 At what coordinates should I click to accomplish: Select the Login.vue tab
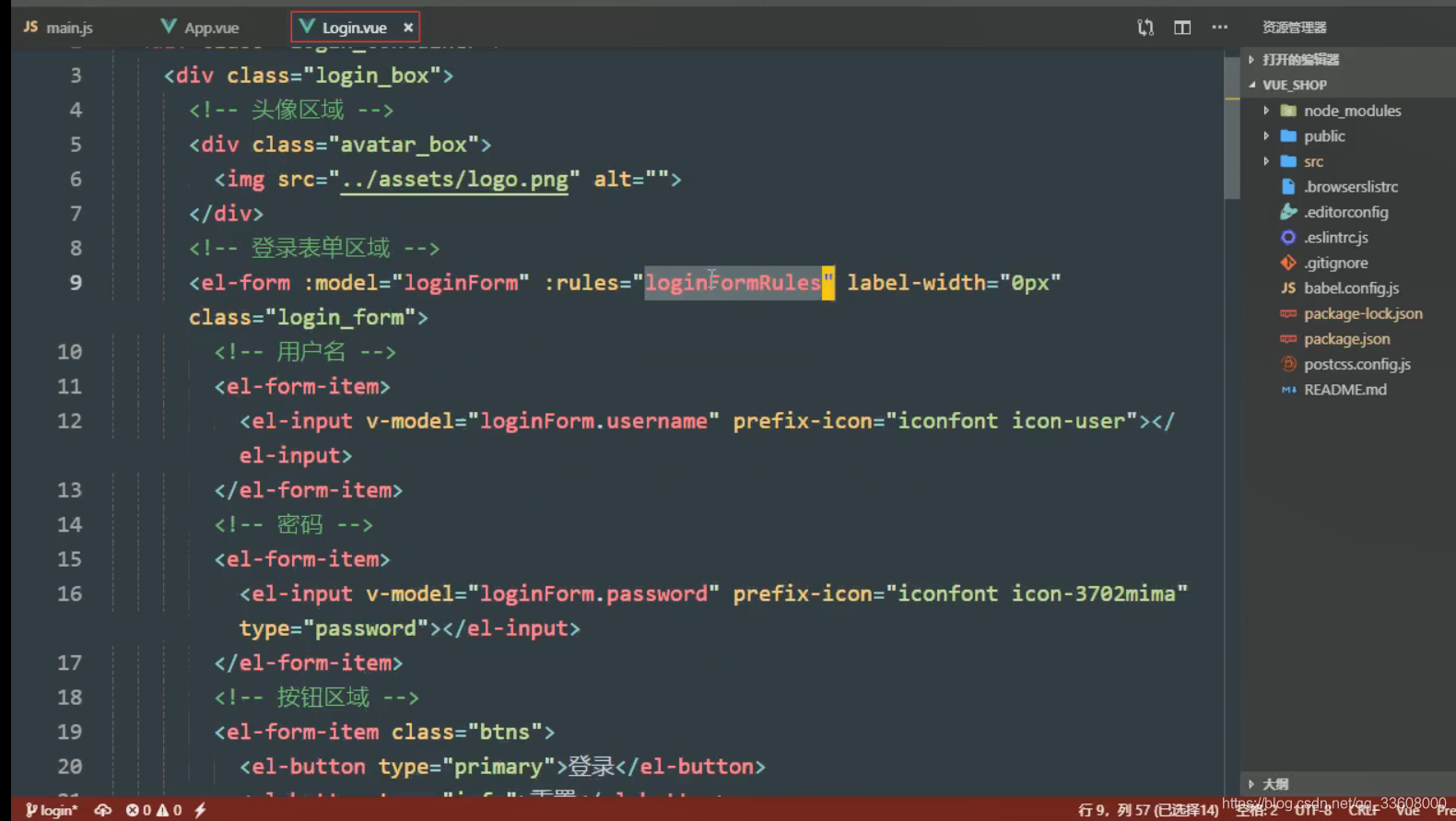pos(355,28)
